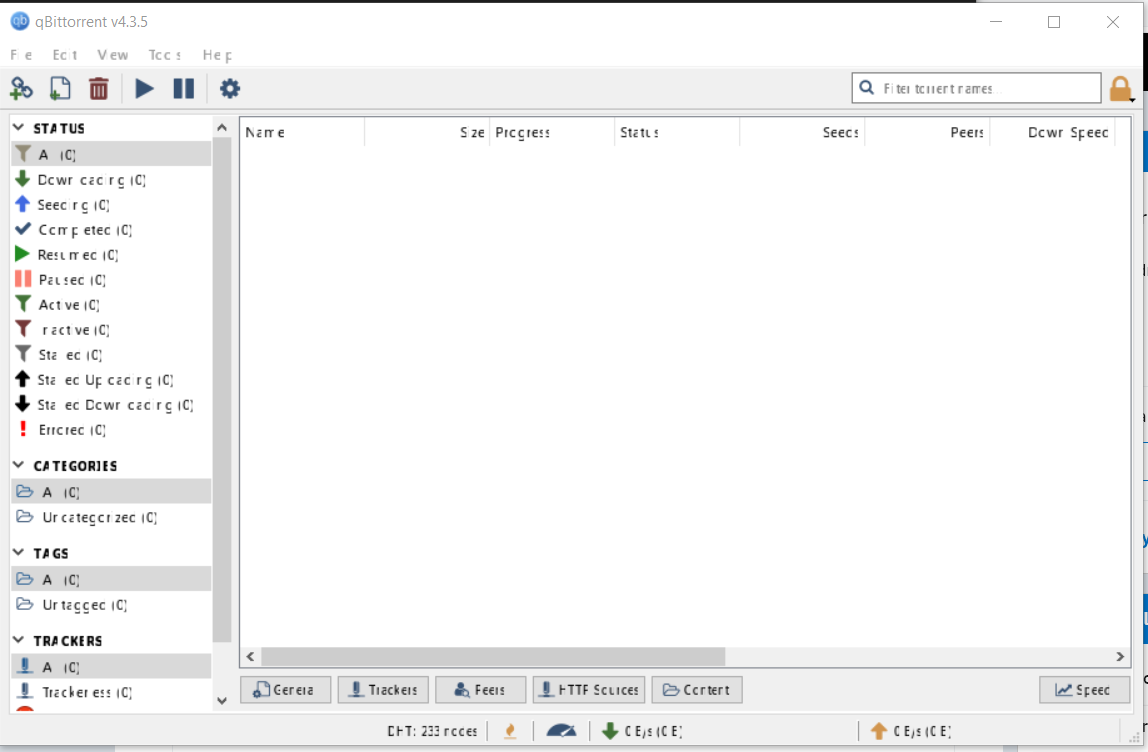Click the Delete torrent trash icon
The width and height of the screenshot is (1148, 752).
[x=98, y=89]
